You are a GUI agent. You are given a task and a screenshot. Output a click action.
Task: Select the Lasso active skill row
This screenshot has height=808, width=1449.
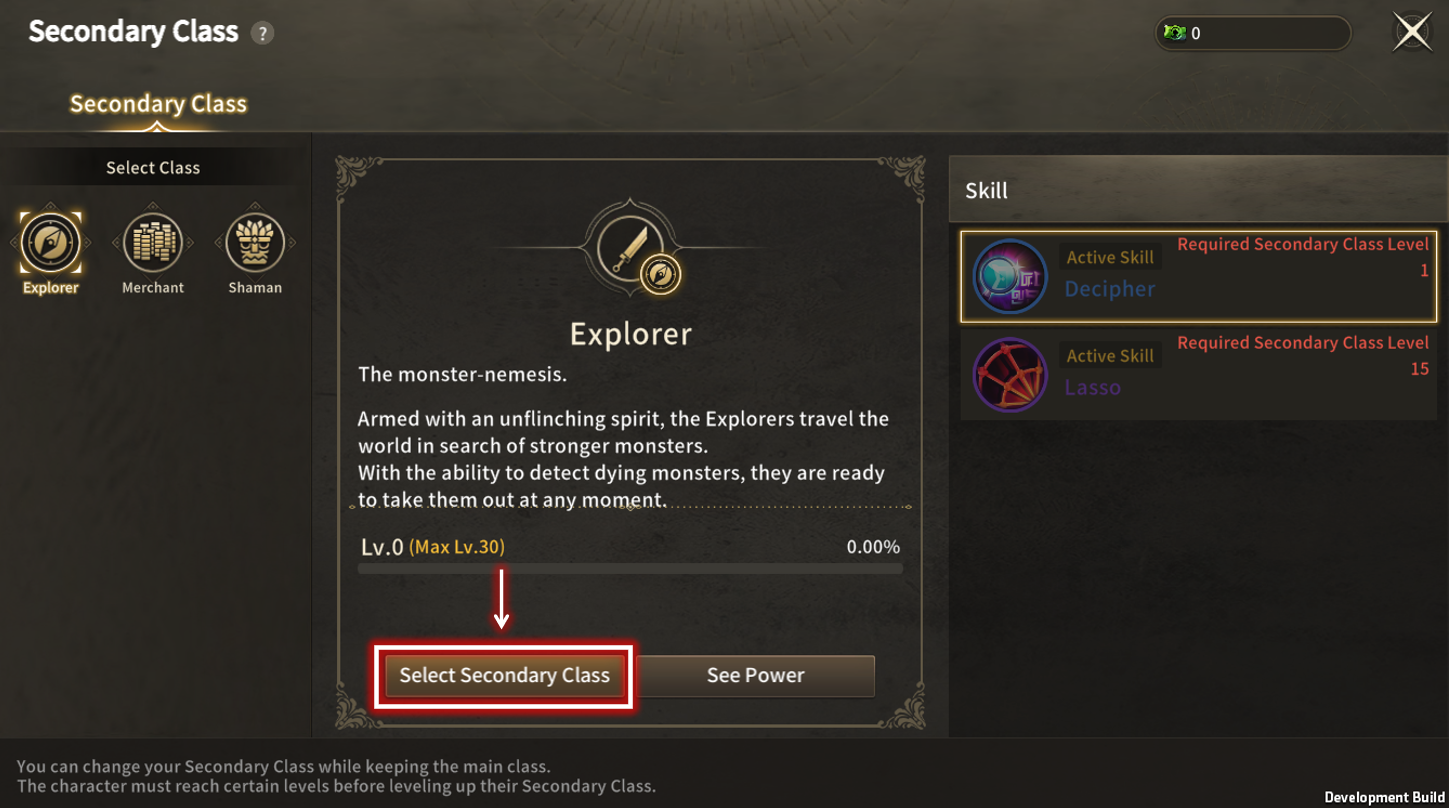click(x=1199, y=375)
